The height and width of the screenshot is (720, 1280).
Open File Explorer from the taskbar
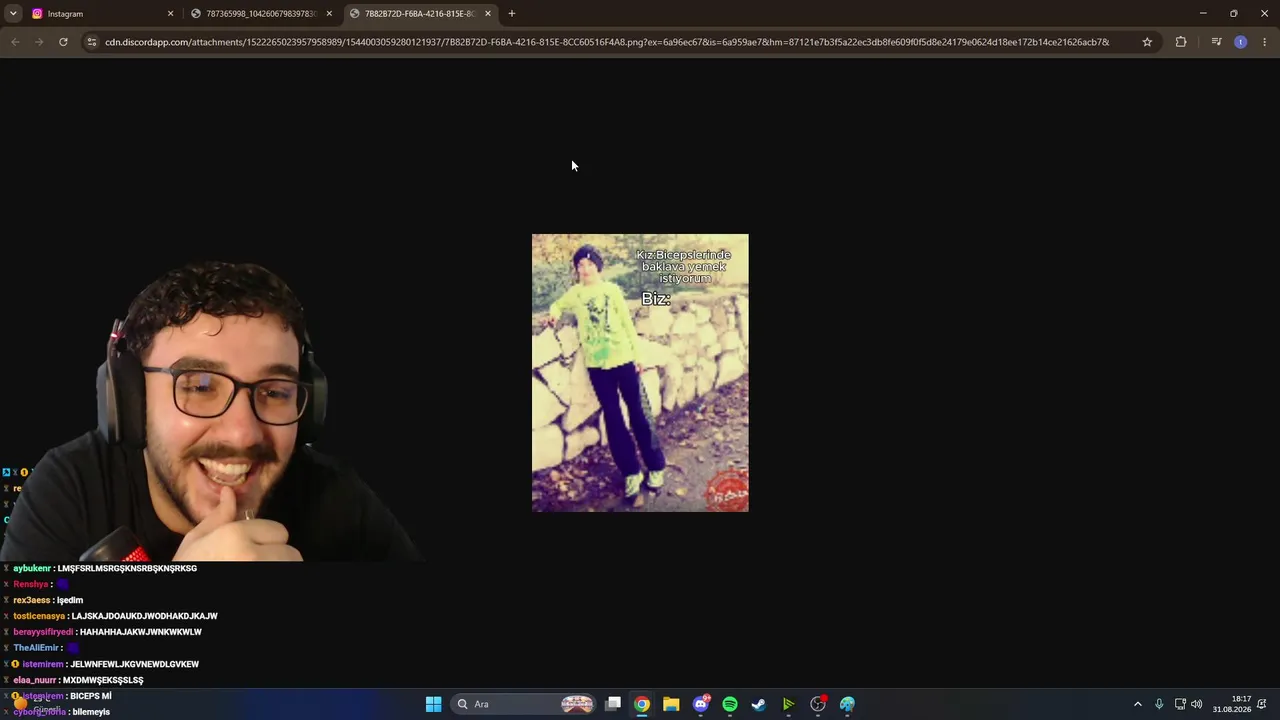pyautogui.click(x=671, y=704)
